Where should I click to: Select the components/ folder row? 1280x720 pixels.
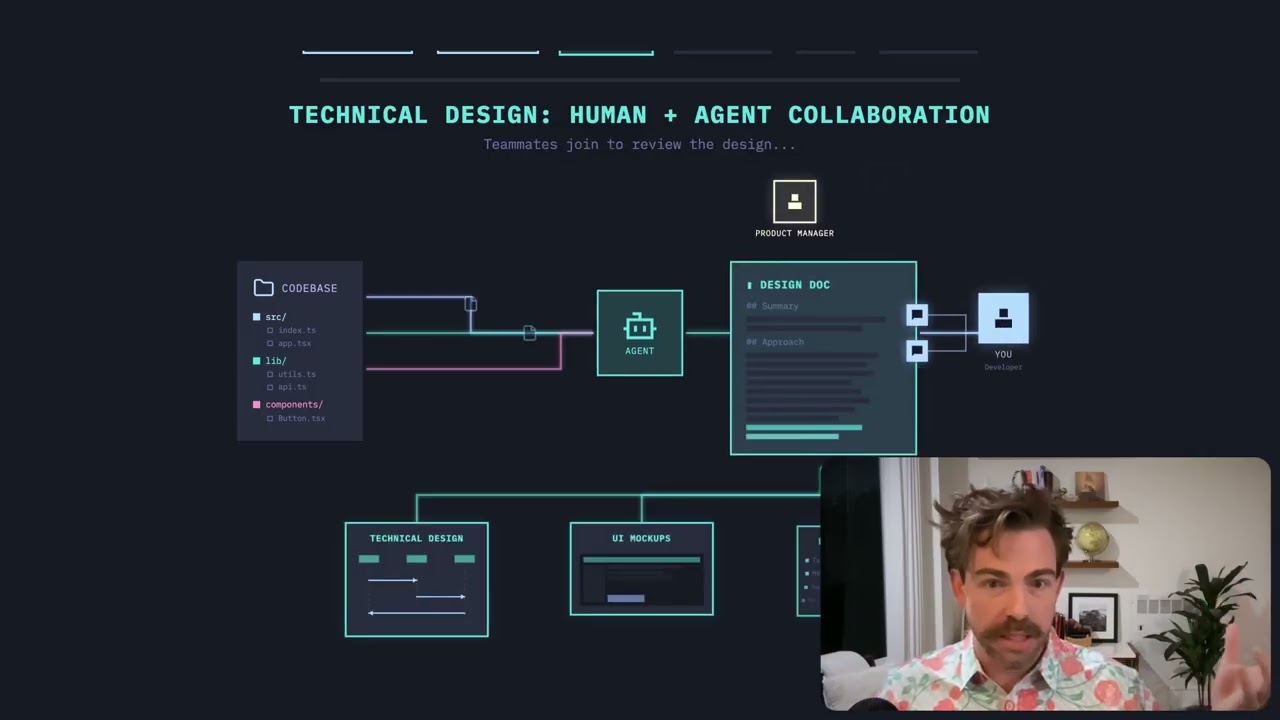tap(288, 405)
